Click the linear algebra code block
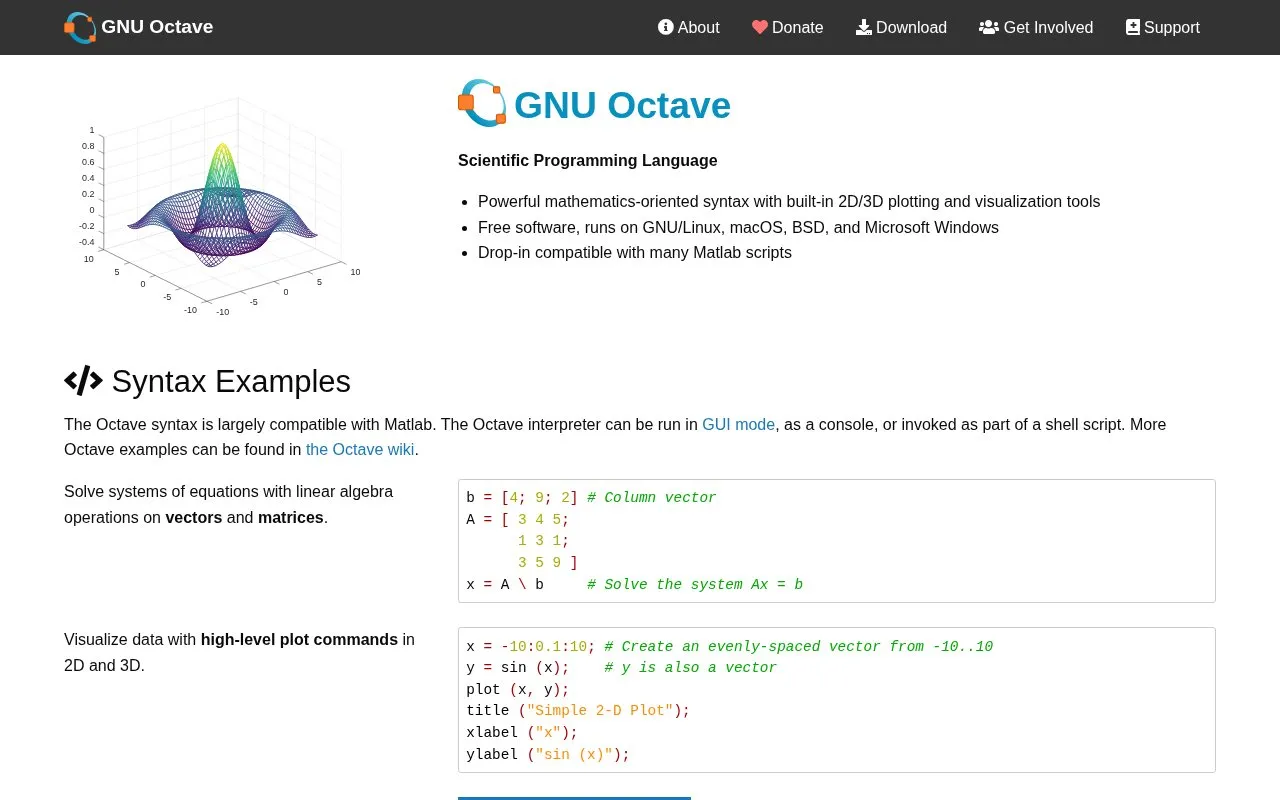The width and height of the screenshot is (1280, 800). tap(837, 541)
